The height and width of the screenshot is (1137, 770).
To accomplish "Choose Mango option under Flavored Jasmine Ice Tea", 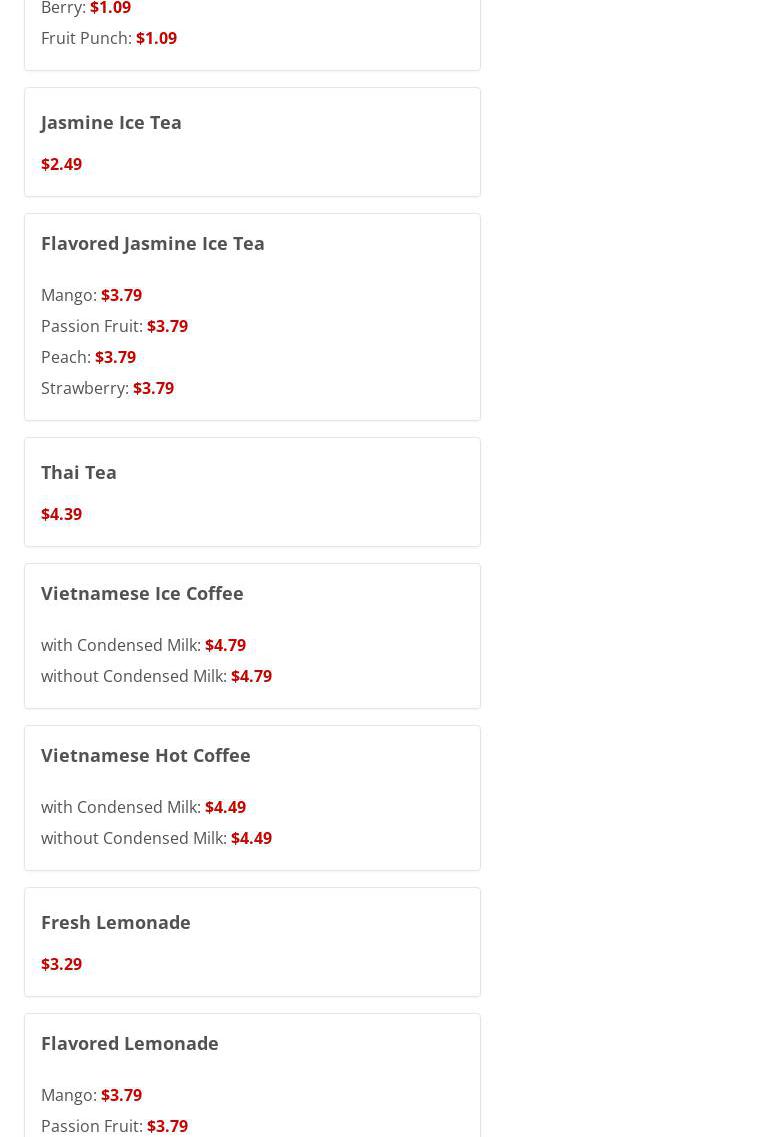I will point(91,295).
